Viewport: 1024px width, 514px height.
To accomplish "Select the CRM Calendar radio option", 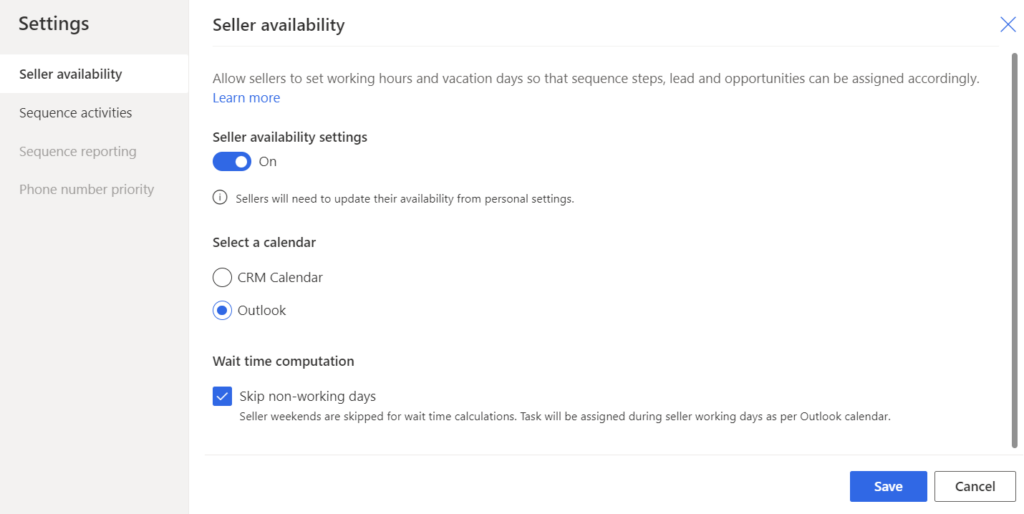I will 222,277.
